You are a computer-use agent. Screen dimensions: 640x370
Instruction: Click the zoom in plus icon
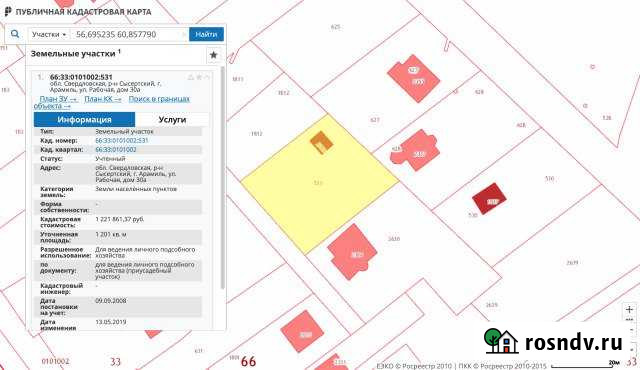pyautogui.click(x=629, y=309)
